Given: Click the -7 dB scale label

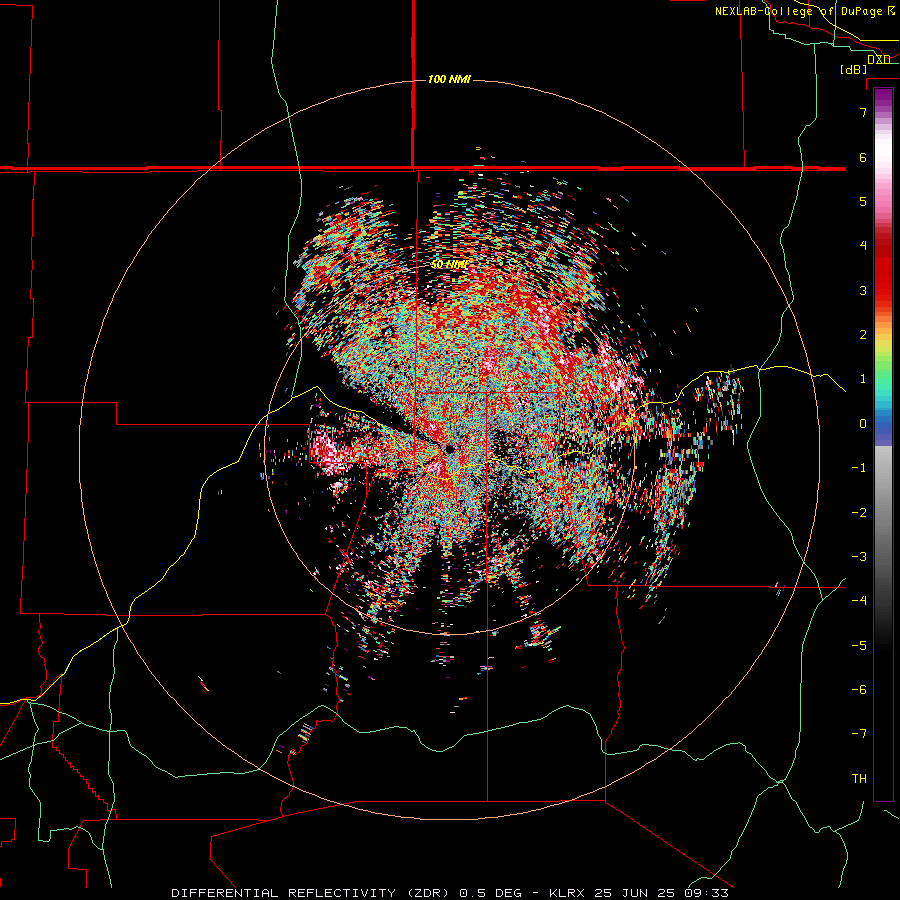Looking at the screenshot, I should coord(859,734).
